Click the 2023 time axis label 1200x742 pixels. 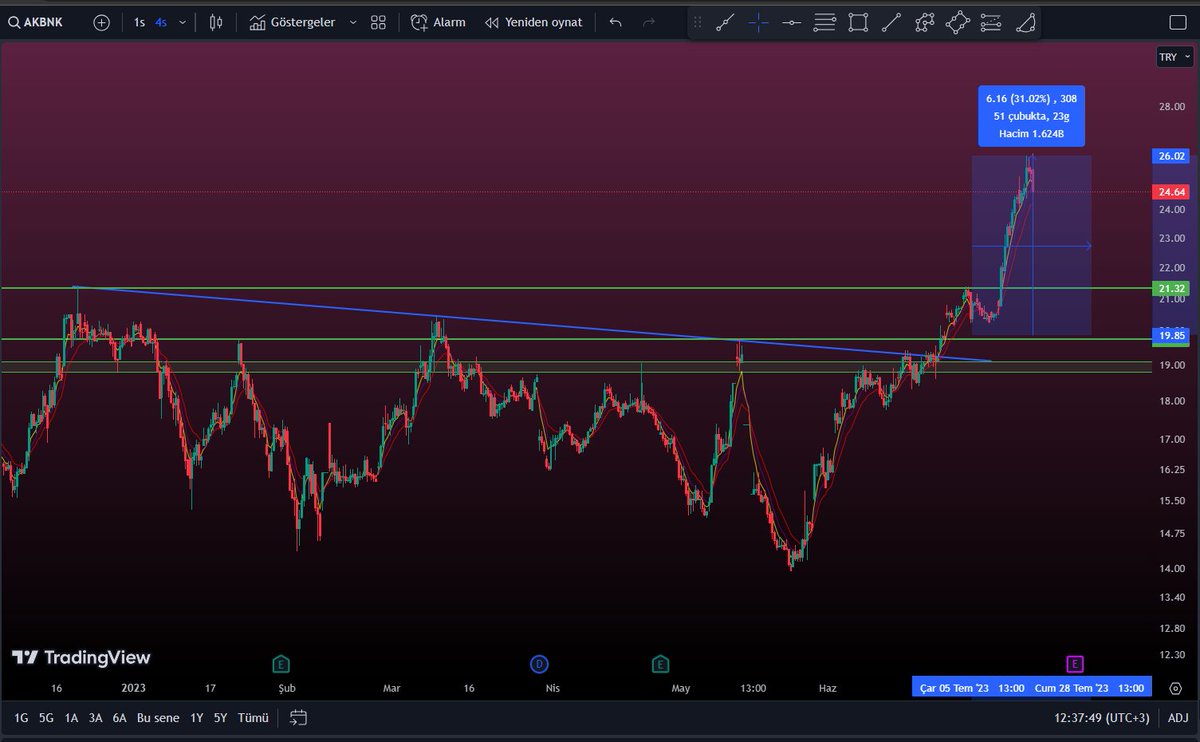[x=133, y=688]
